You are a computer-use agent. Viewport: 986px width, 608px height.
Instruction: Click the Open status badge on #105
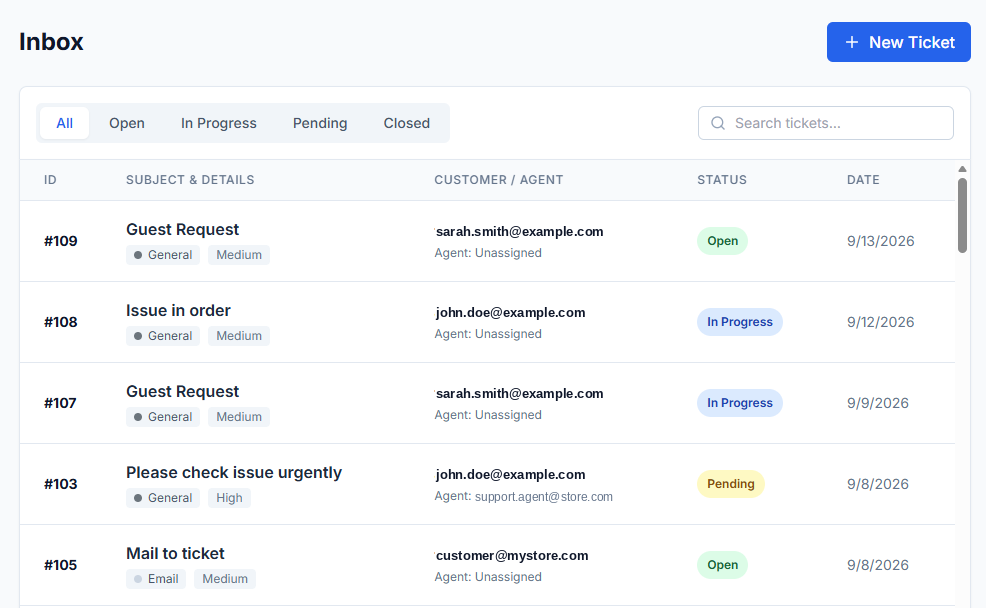pos(723,566)
